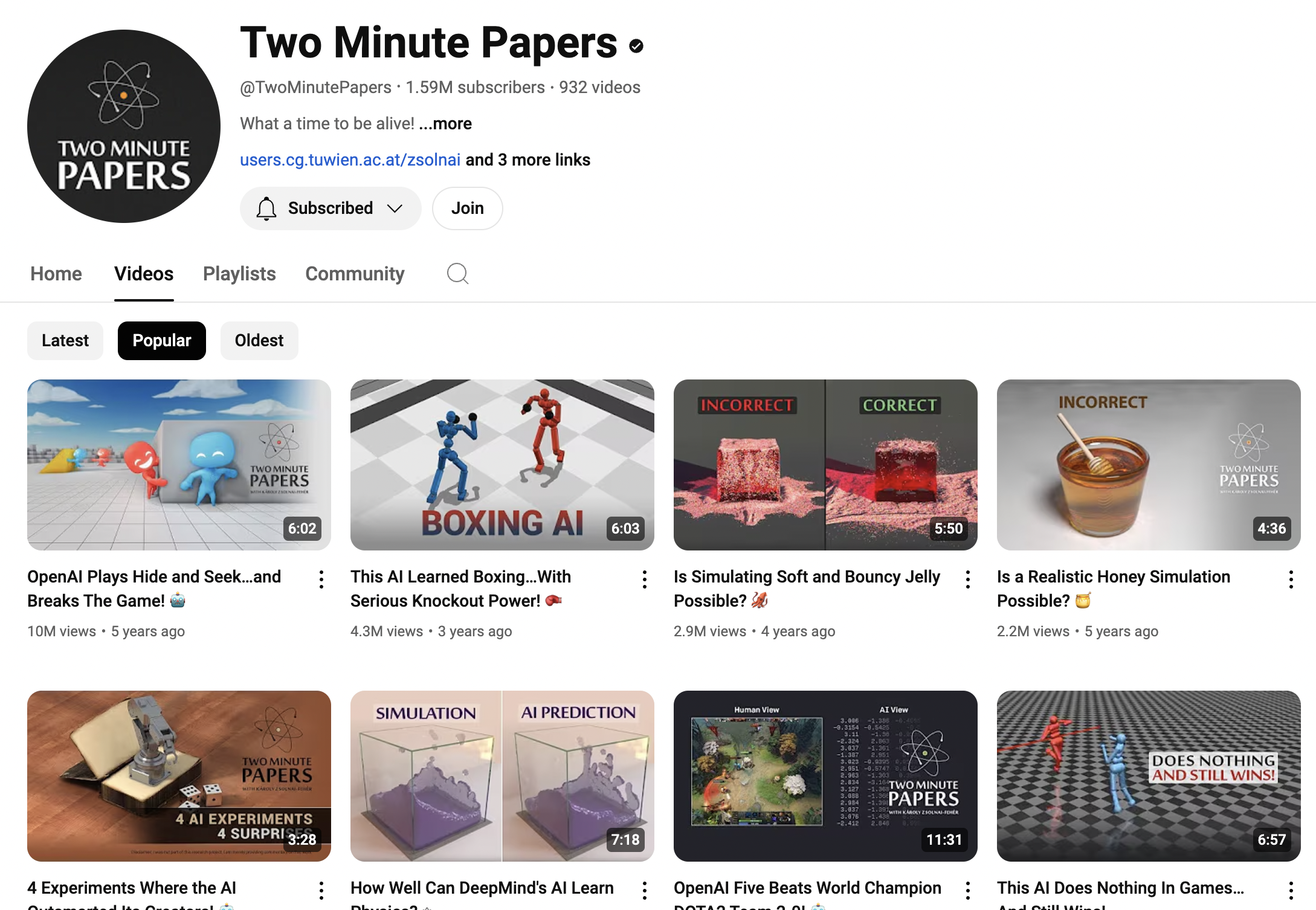
Task: Click the '932 videos' count text
Action: point(599,88)
